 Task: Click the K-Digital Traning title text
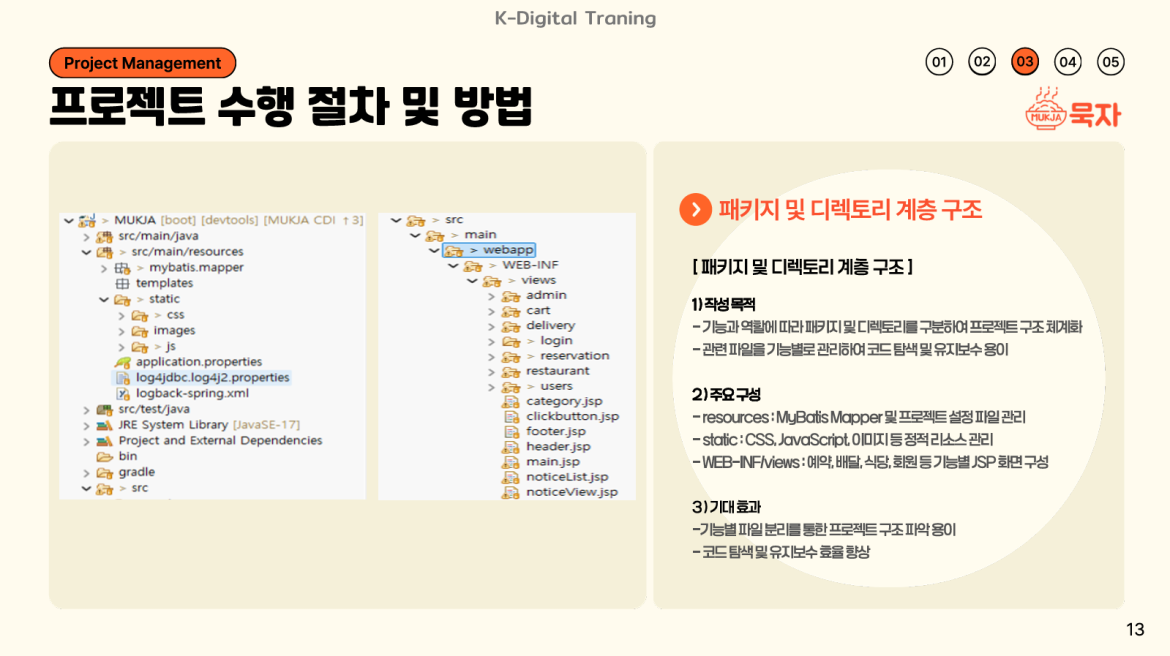pos(575,18)
